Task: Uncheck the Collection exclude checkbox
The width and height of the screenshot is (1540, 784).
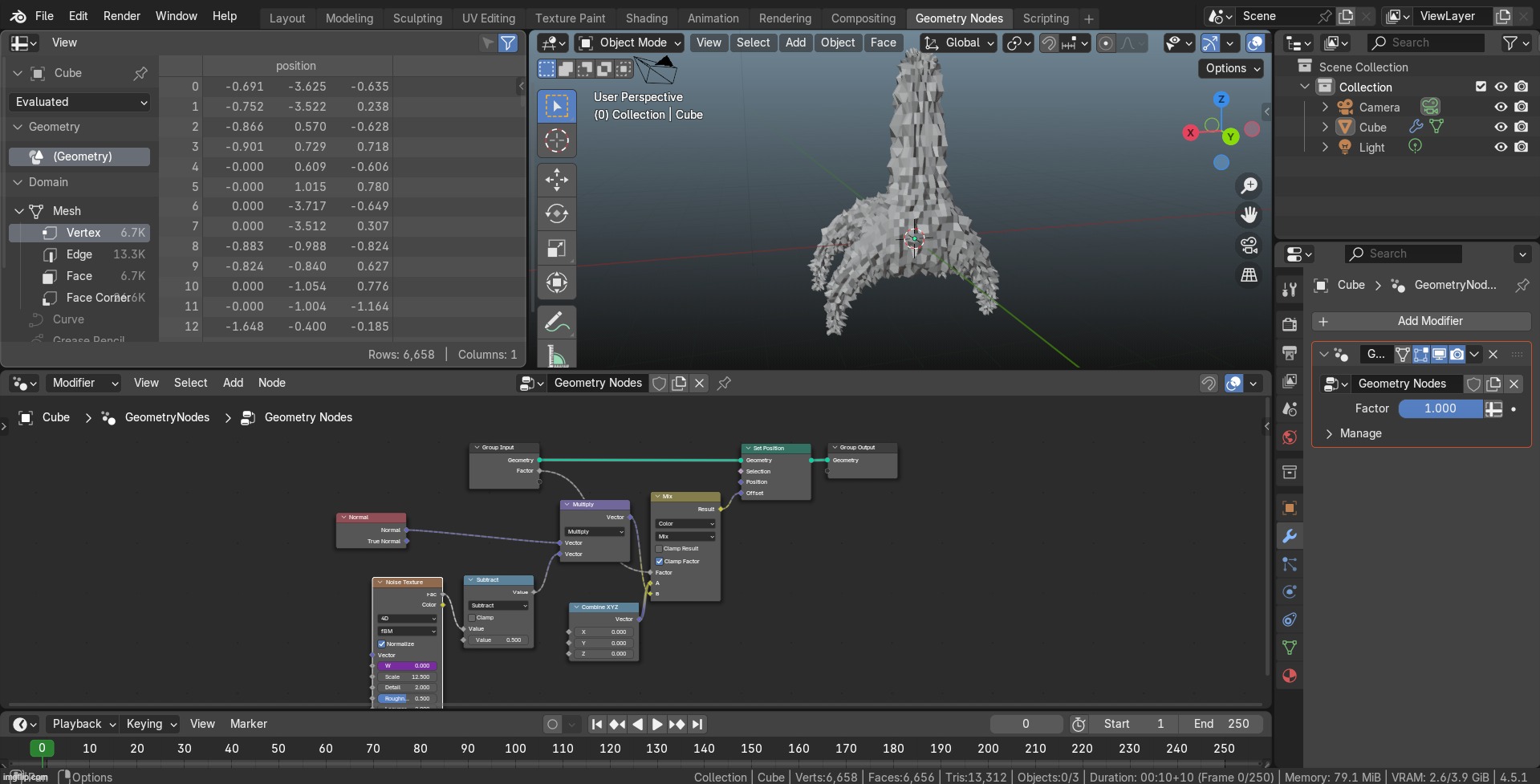Action: click(1481, 87)
